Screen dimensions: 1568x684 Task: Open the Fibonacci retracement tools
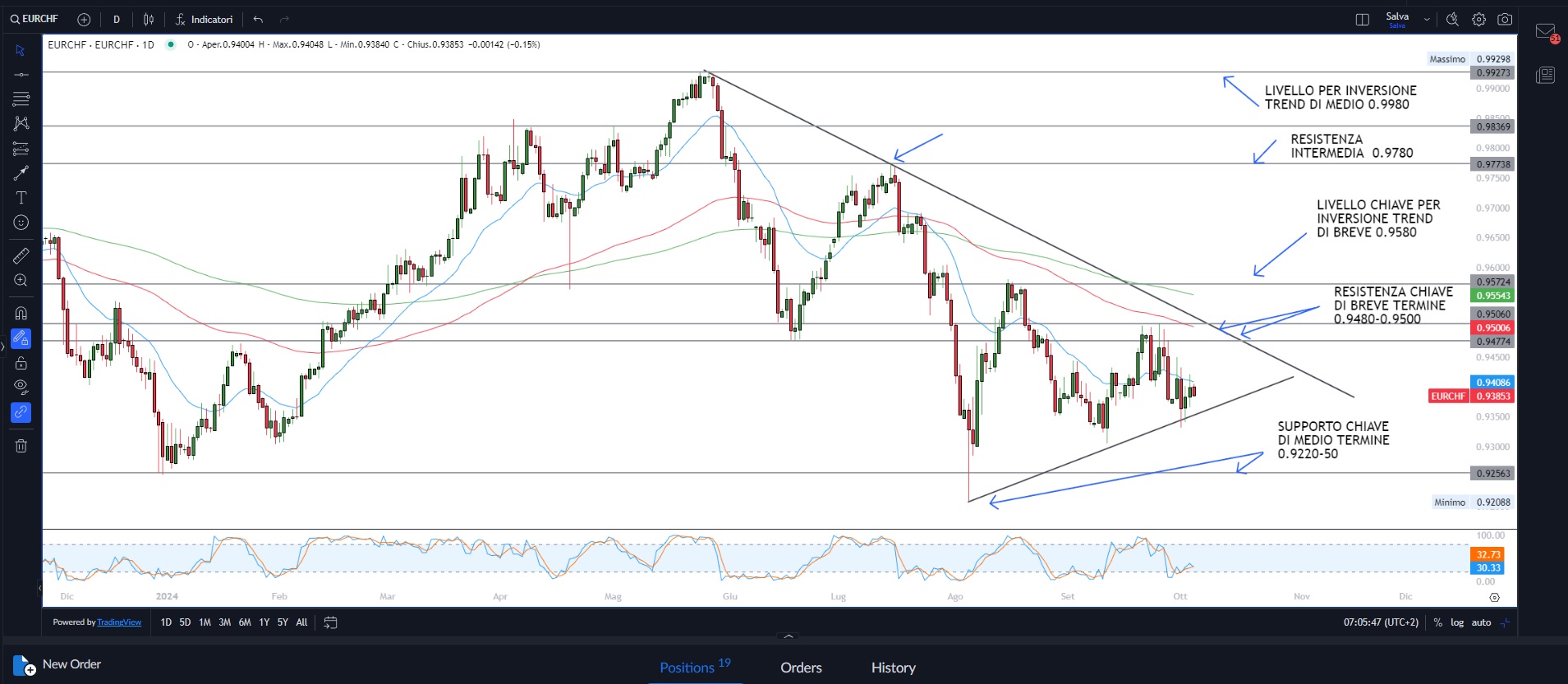coord(21,99)
